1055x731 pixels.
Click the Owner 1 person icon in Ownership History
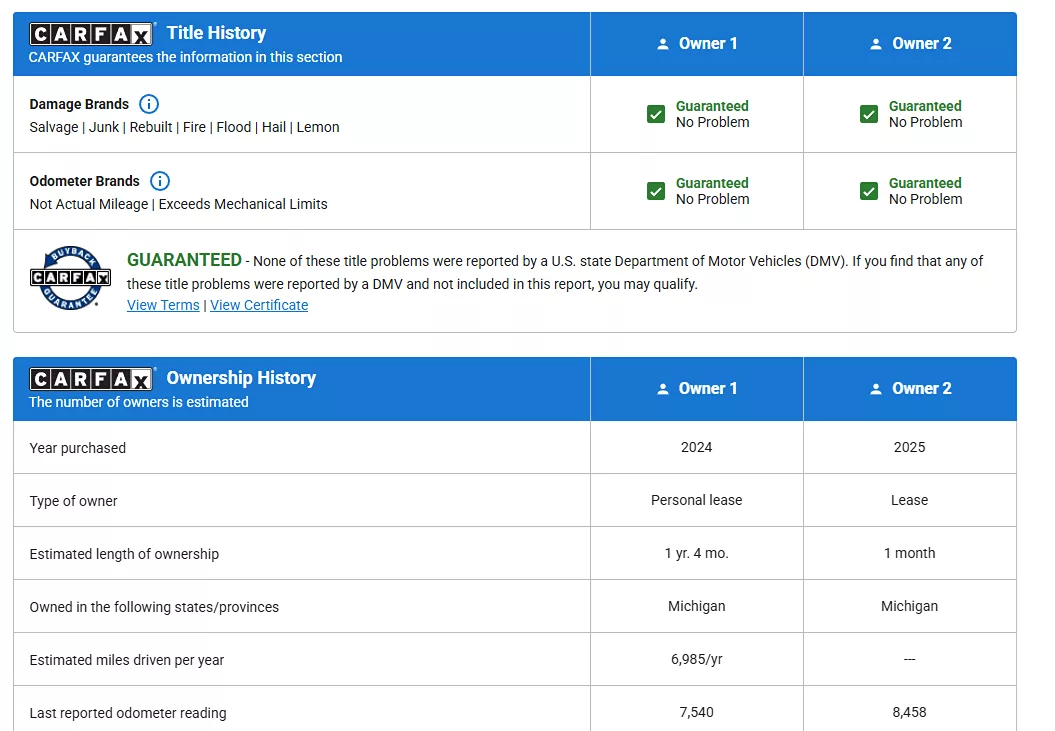[662, 389]
